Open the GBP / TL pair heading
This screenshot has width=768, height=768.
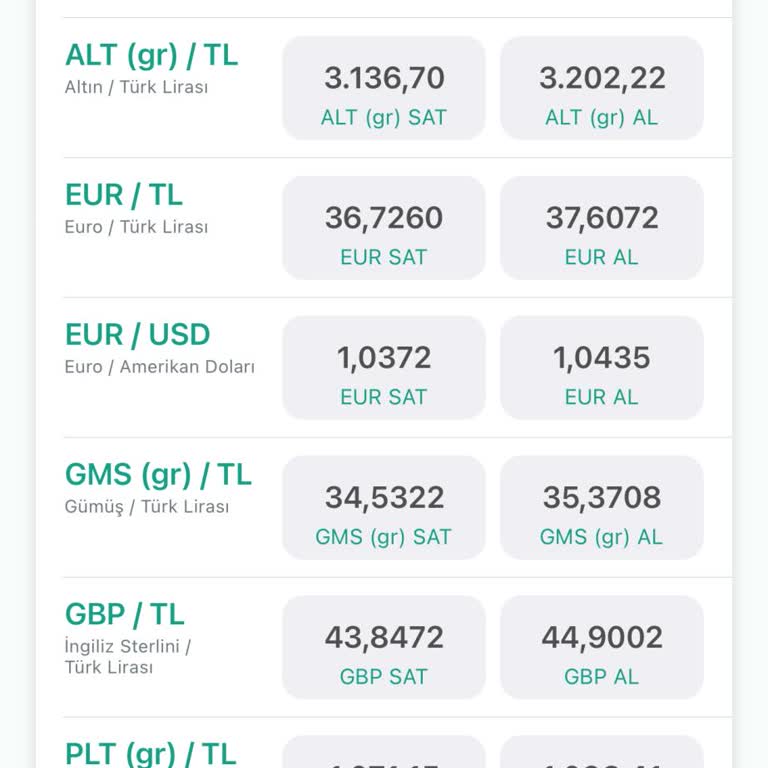pyautogui.click(x=125, y=615)
